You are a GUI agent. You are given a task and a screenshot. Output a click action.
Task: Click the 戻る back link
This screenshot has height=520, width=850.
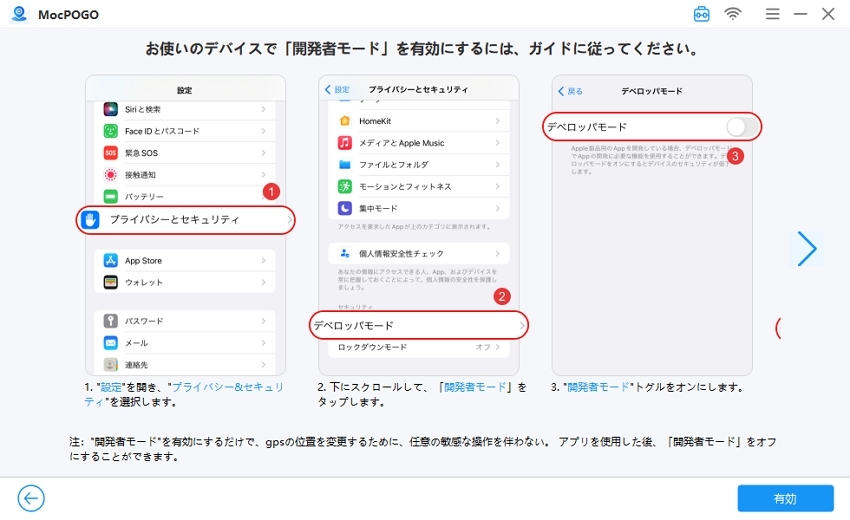[x=570, y=91]
